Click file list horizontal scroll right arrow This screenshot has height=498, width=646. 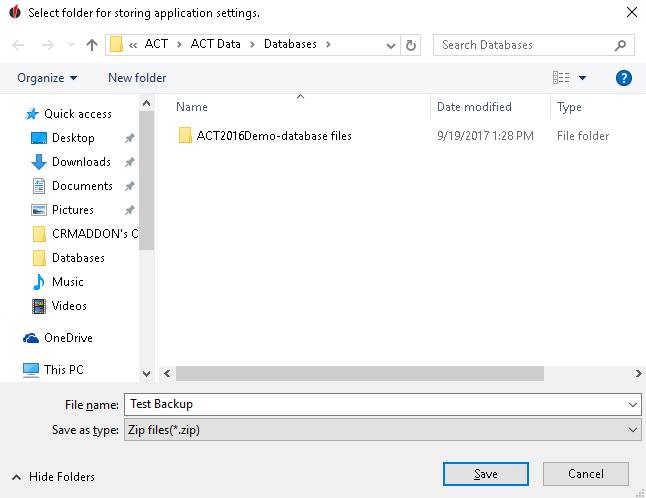[638, 374]
